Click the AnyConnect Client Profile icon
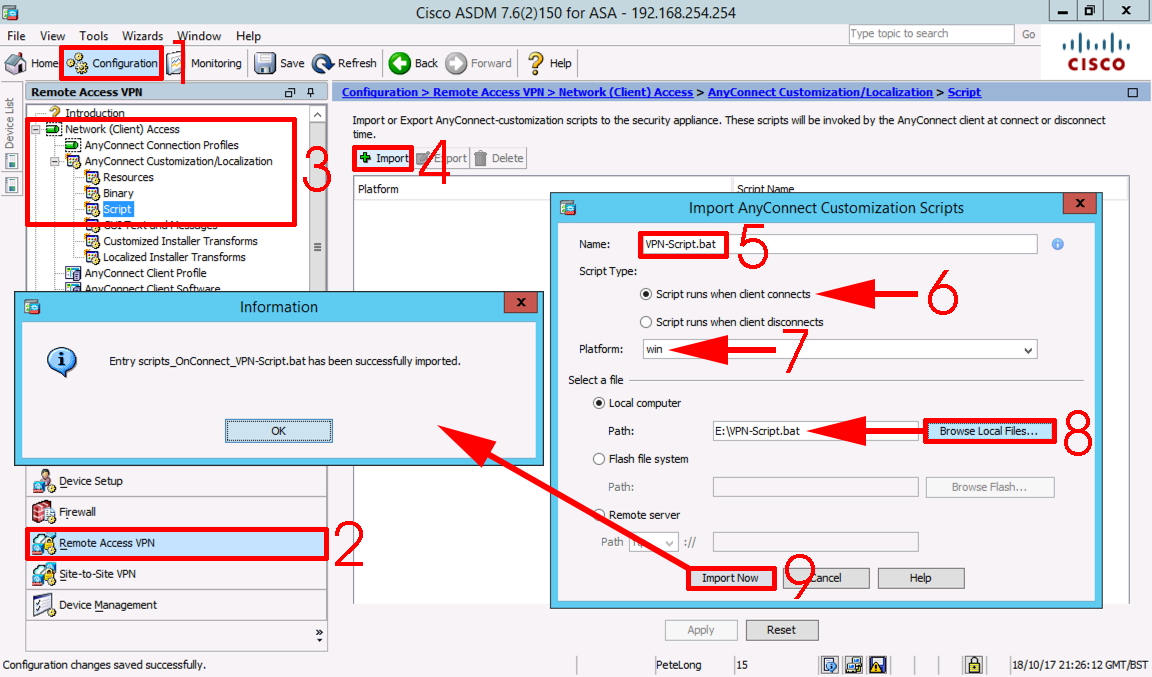This screenshot has width=1152, height=677. click(x=73, y=273)
